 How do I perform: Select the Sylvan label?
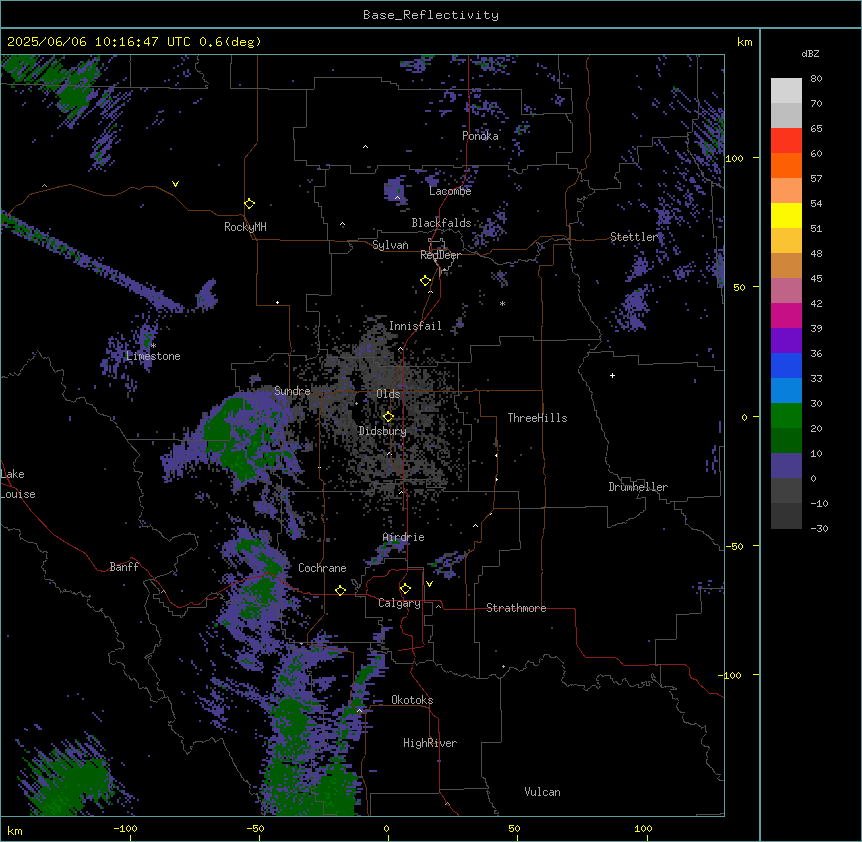[x=390, y=245]
